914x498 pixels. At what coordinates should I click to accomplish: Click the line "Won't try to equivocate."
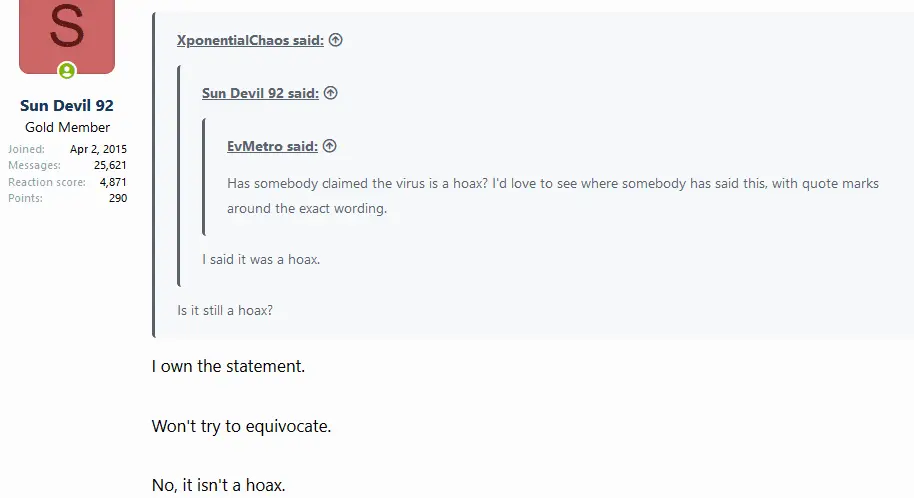point(241,426)
